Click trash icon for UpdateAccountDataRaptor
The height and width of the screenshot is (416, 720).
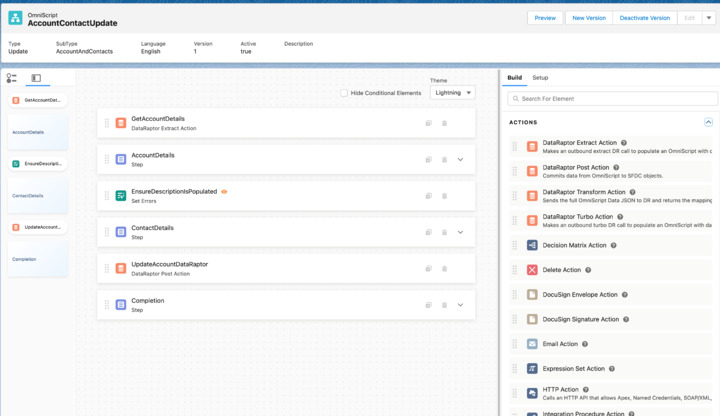click(x=445, y=269)
